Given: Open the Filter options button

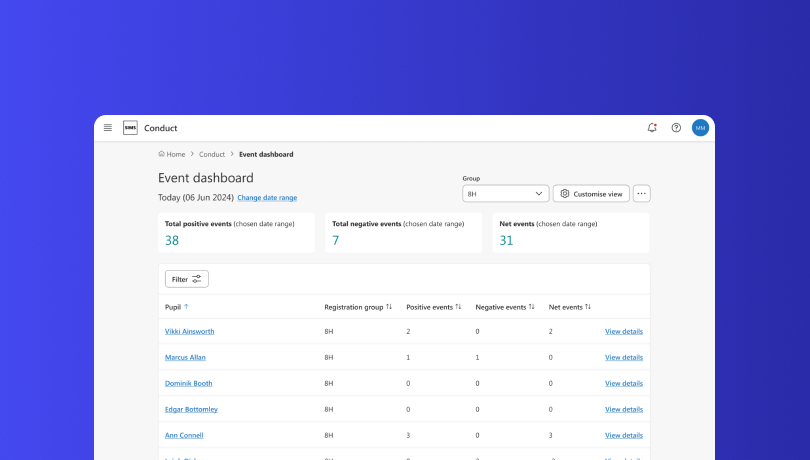Looking at the screenshot, I should 187,279.
